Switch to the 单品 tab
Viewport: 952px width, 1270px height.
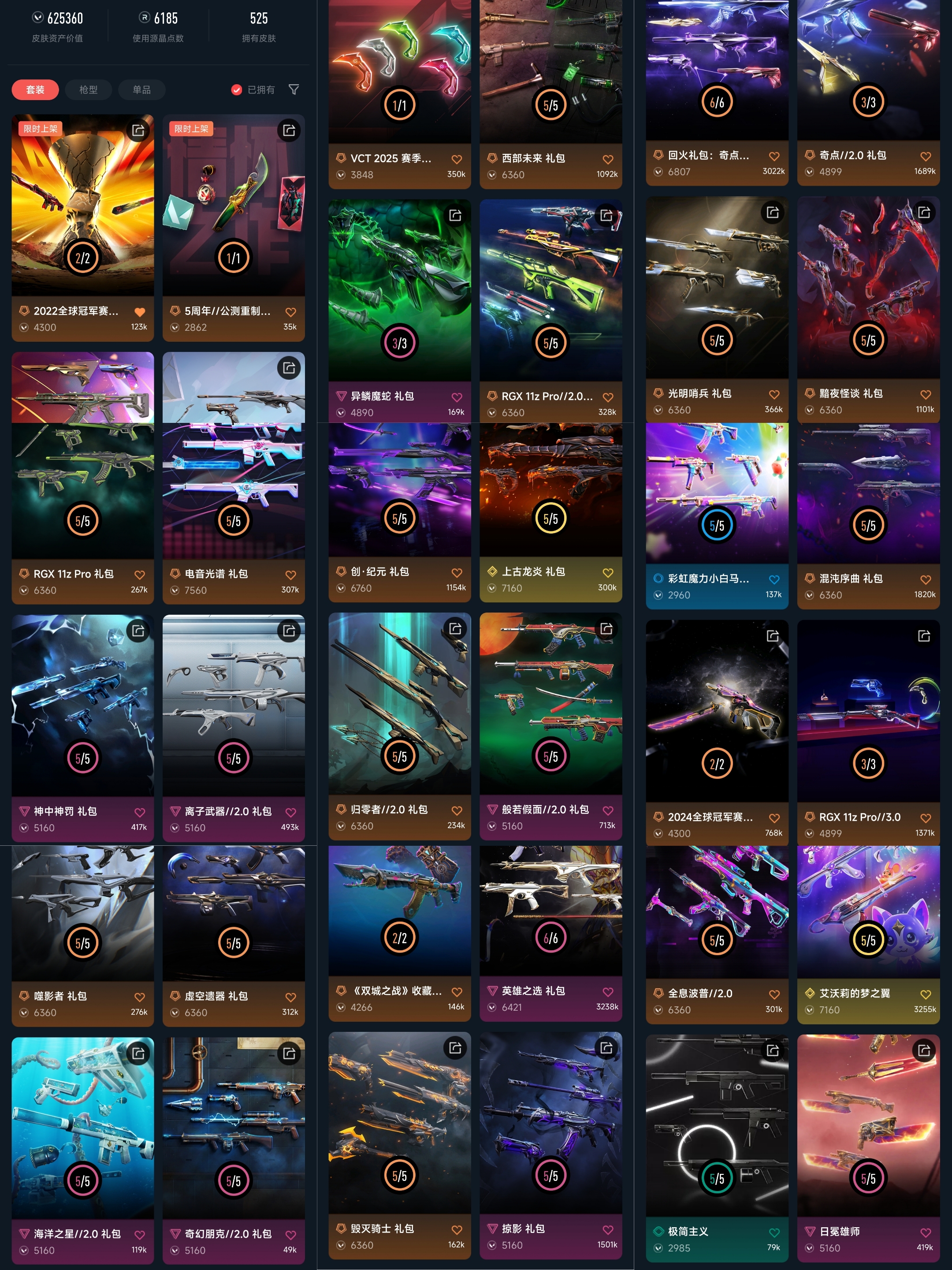tap(142, 90)
